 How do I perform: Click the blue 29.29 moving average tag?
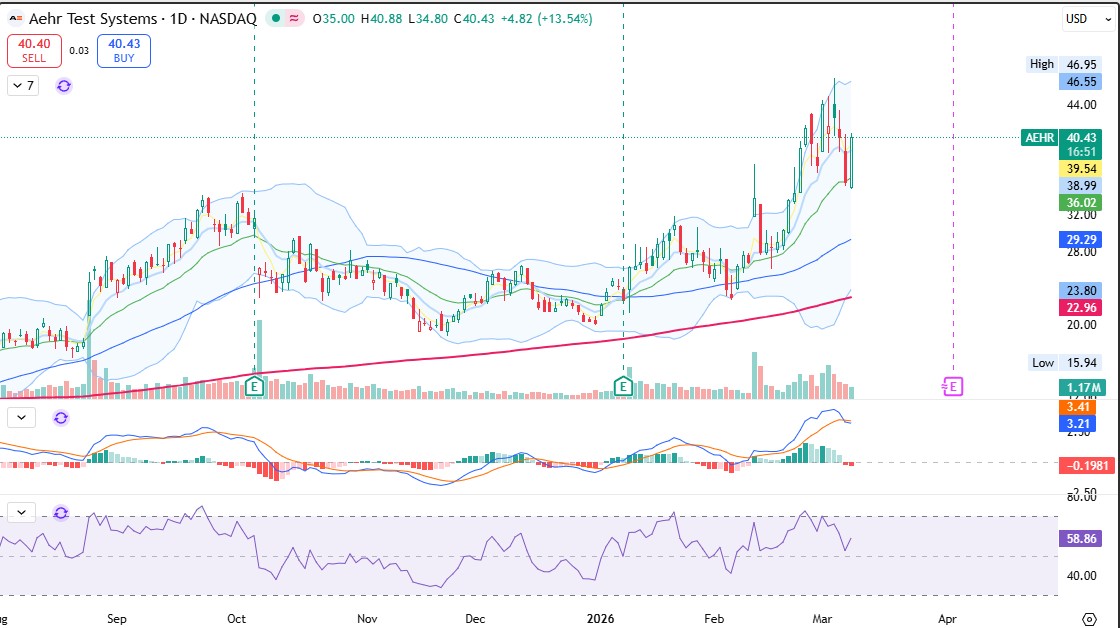tap(1081, 239)
